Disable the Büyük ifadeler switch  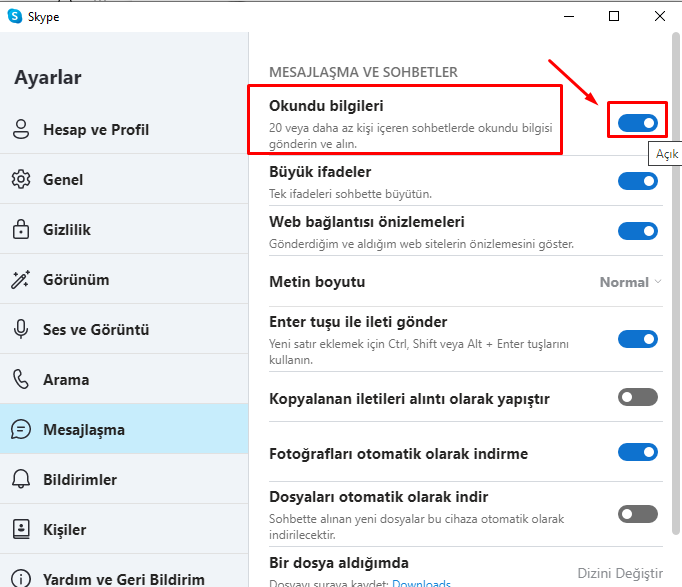click(638, 181)
